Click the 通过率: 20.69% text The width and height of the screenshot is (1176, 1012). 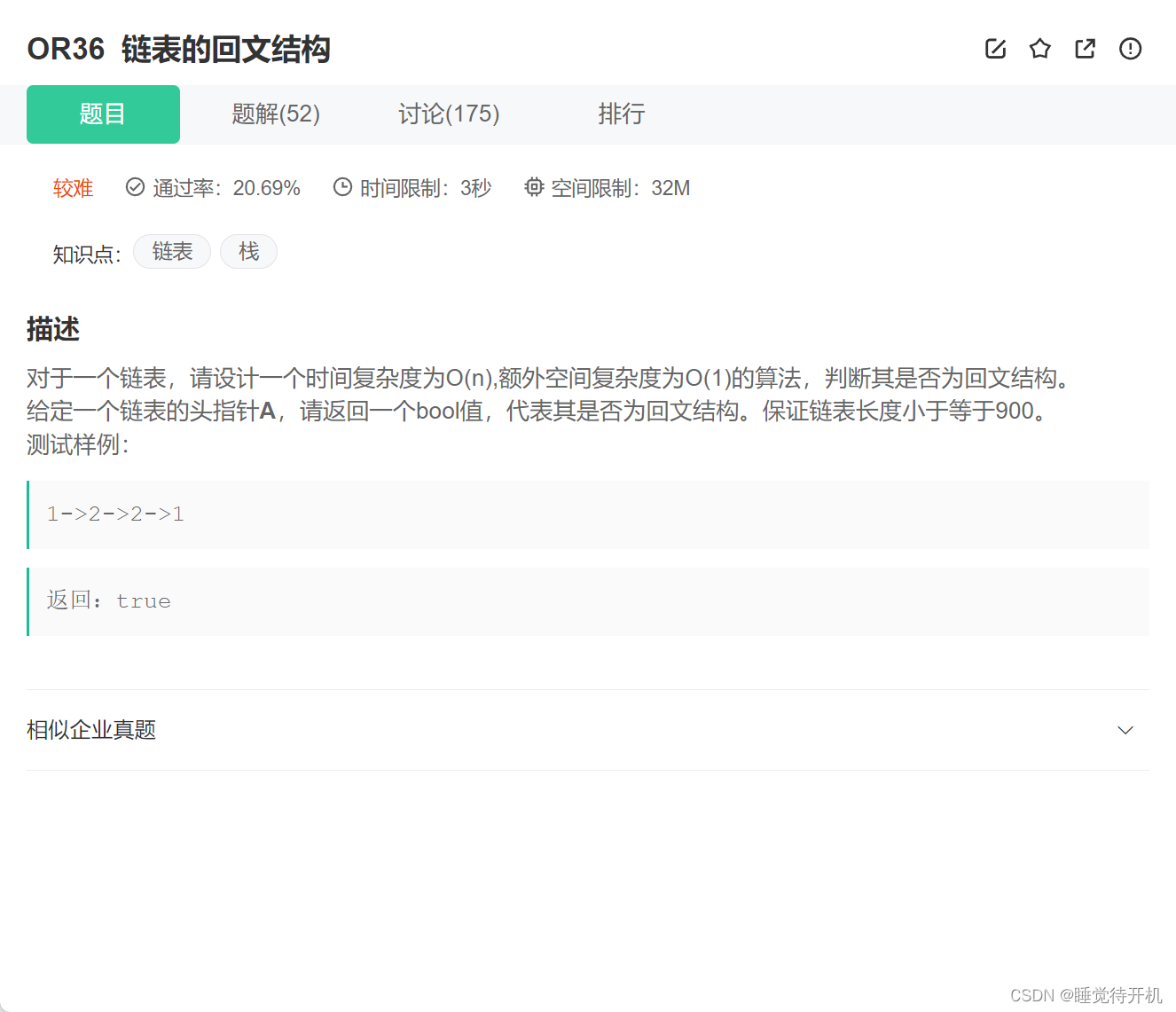226,188
